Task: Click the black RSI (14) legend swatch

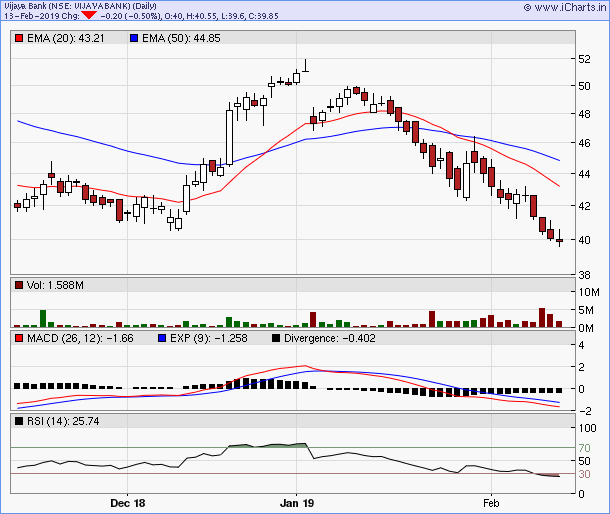Action: 19,421
